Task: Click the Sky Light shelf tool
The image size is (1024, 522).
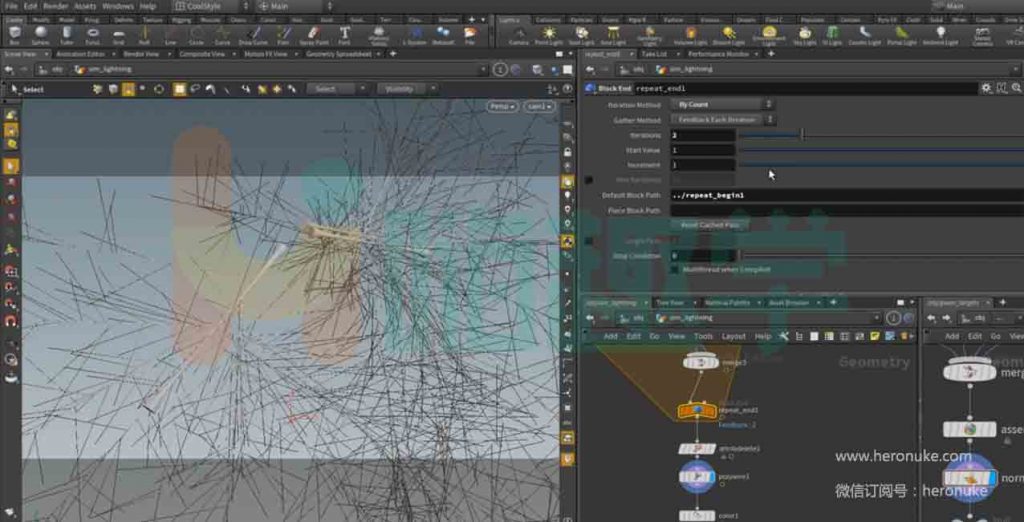Action: point(804,33)
